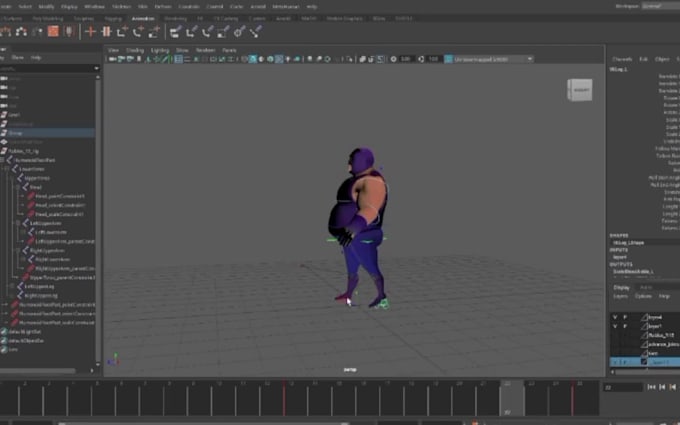Click the Outliner vertical scrollbar
The width and height of the screenshot is (680, 425).
[98, 219]
